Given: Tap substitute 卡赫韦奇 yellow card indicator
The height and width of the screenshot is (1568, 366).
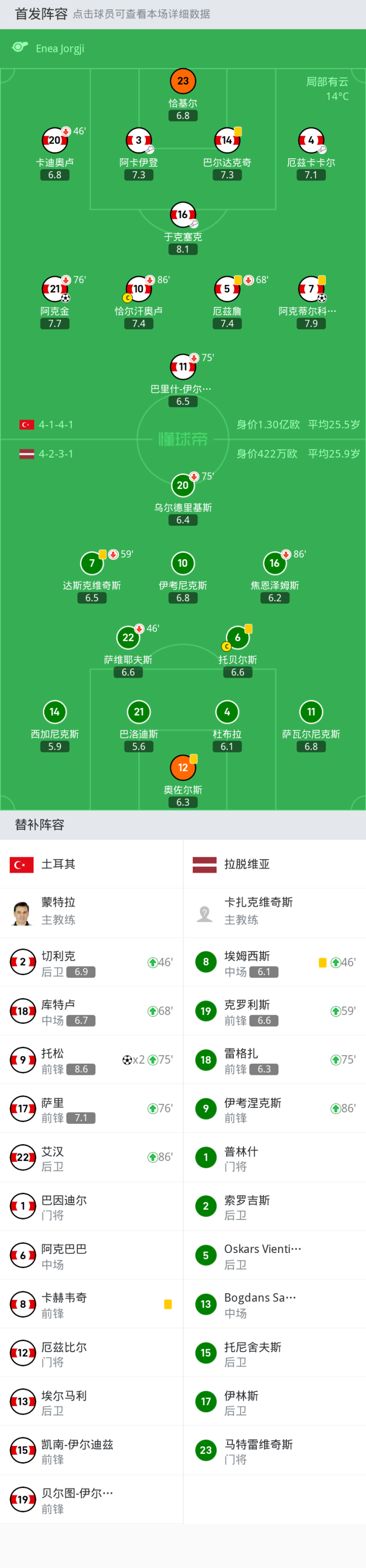Looking at the screenshot, I should pos(168,1304).
